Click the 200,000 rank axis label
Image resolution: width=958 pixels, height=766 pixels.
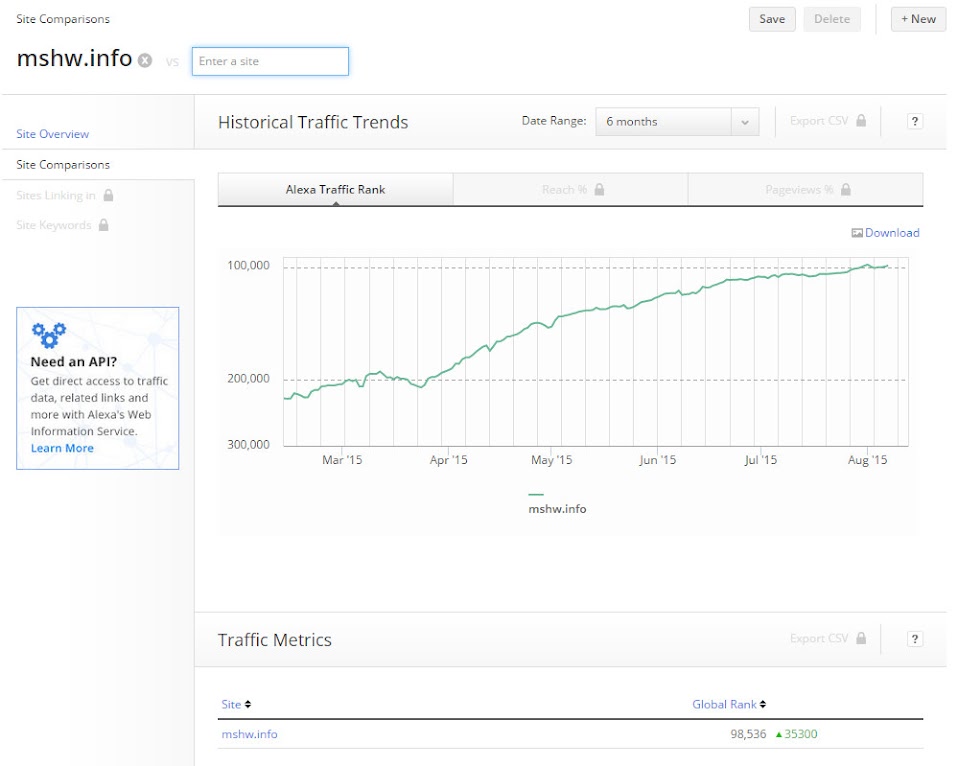pyautogui.click(x=248, y=378)
